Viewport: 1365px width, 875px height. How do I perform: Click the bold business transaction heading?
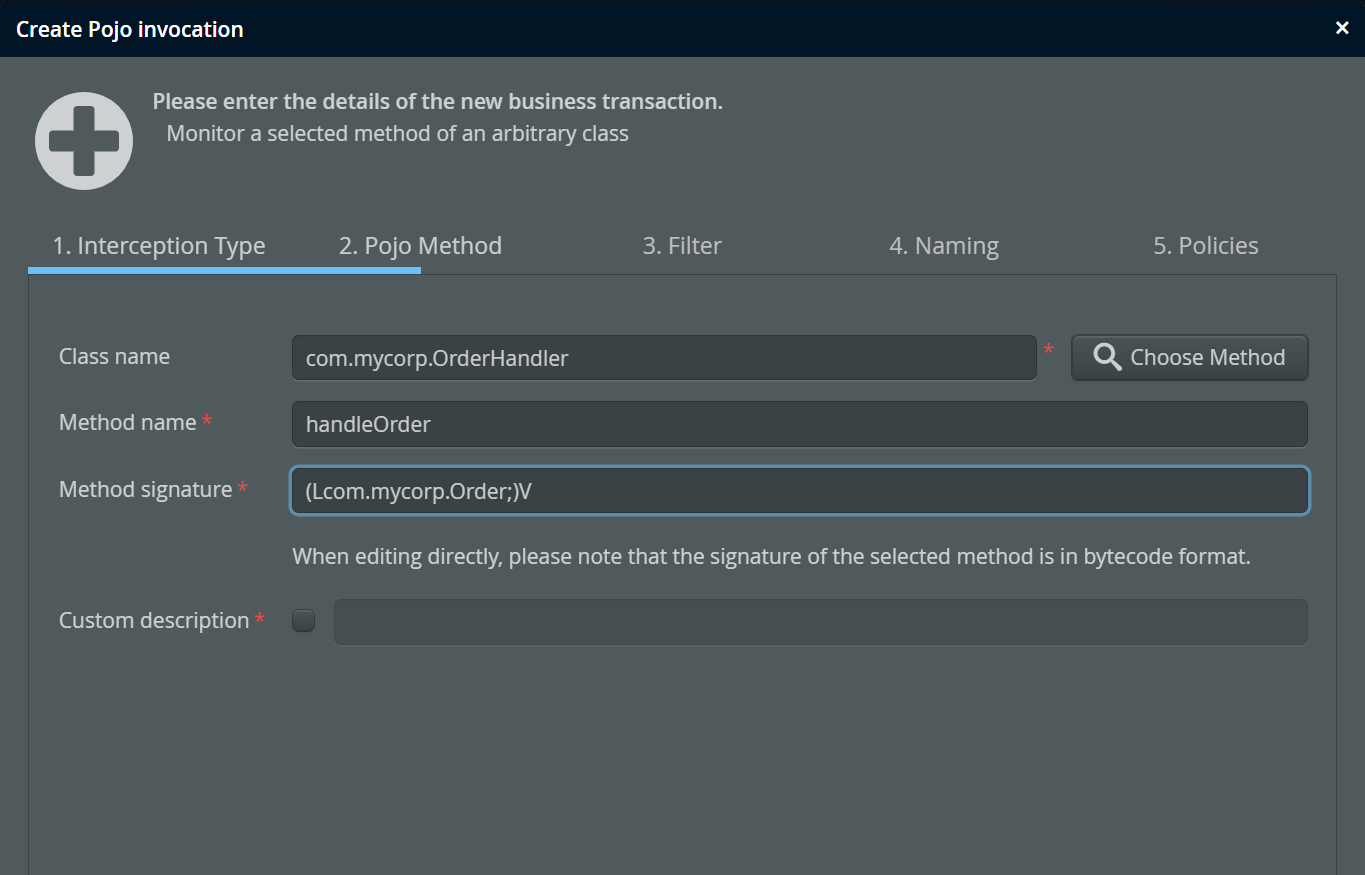tap(437, 102)
